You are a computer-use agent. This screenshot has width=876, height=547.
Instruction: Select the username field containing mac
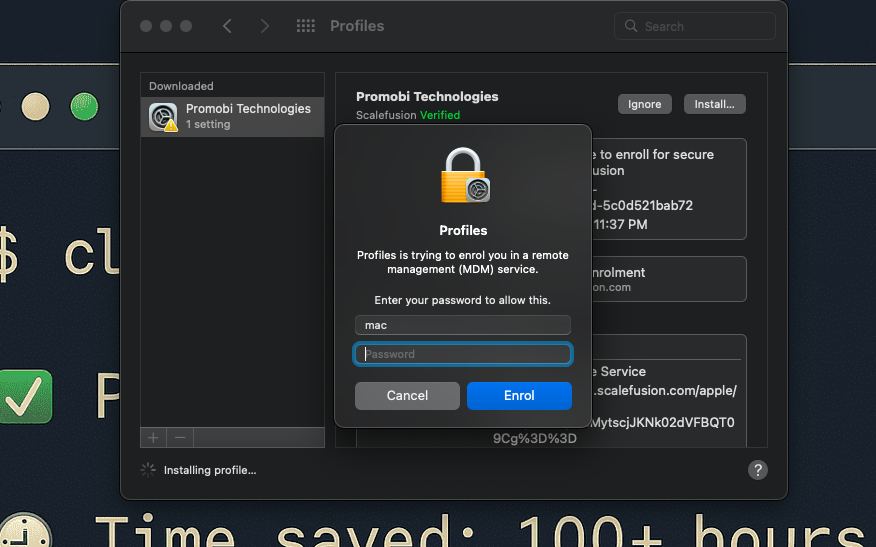click(463, 325)
